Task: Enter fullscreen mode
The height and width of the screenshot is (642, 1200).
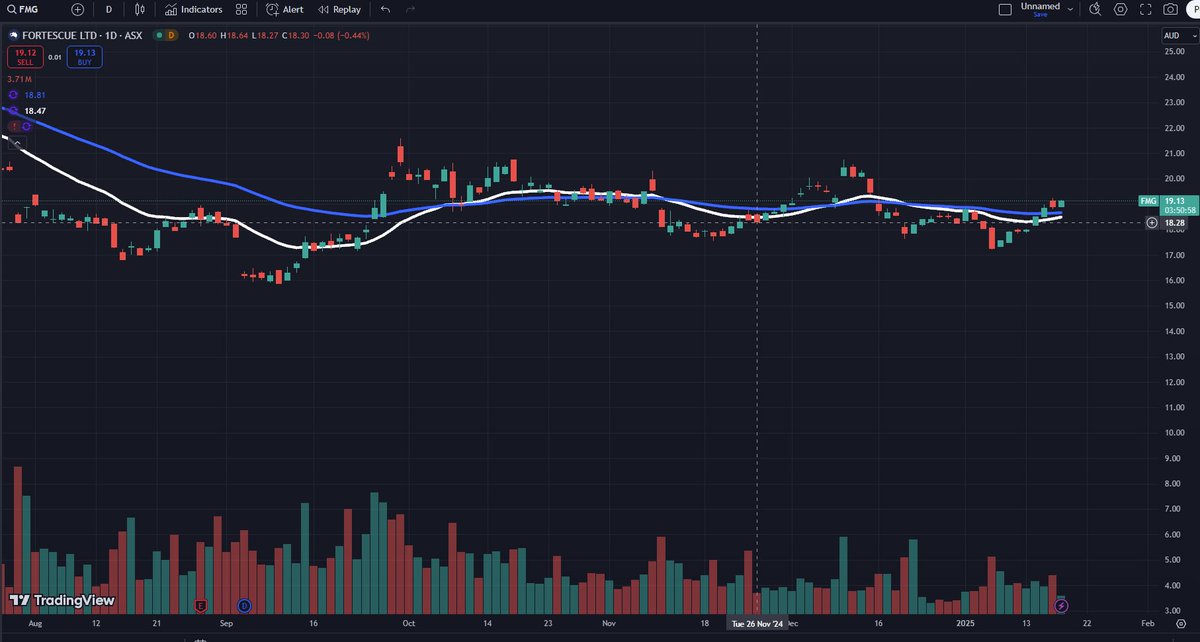Action: click(1145, 9)
